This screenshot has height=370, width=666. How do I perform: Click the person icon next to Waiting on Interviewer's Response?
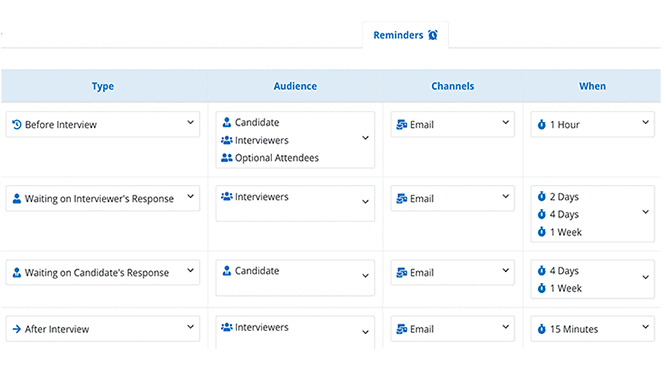coord(17,198)
